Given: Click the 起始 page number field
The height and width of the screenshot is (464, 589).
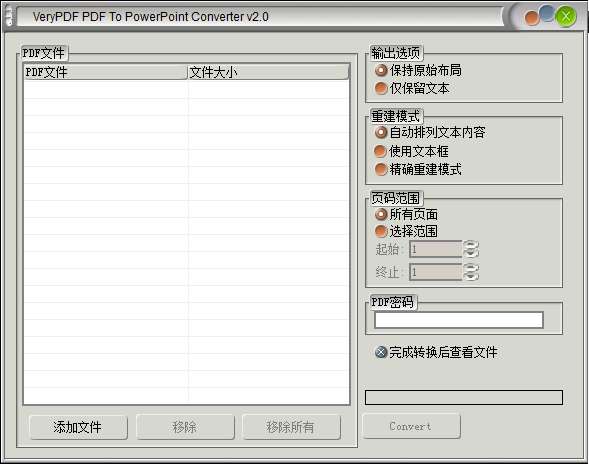Looking at the screenshot, I should (435, 249).
